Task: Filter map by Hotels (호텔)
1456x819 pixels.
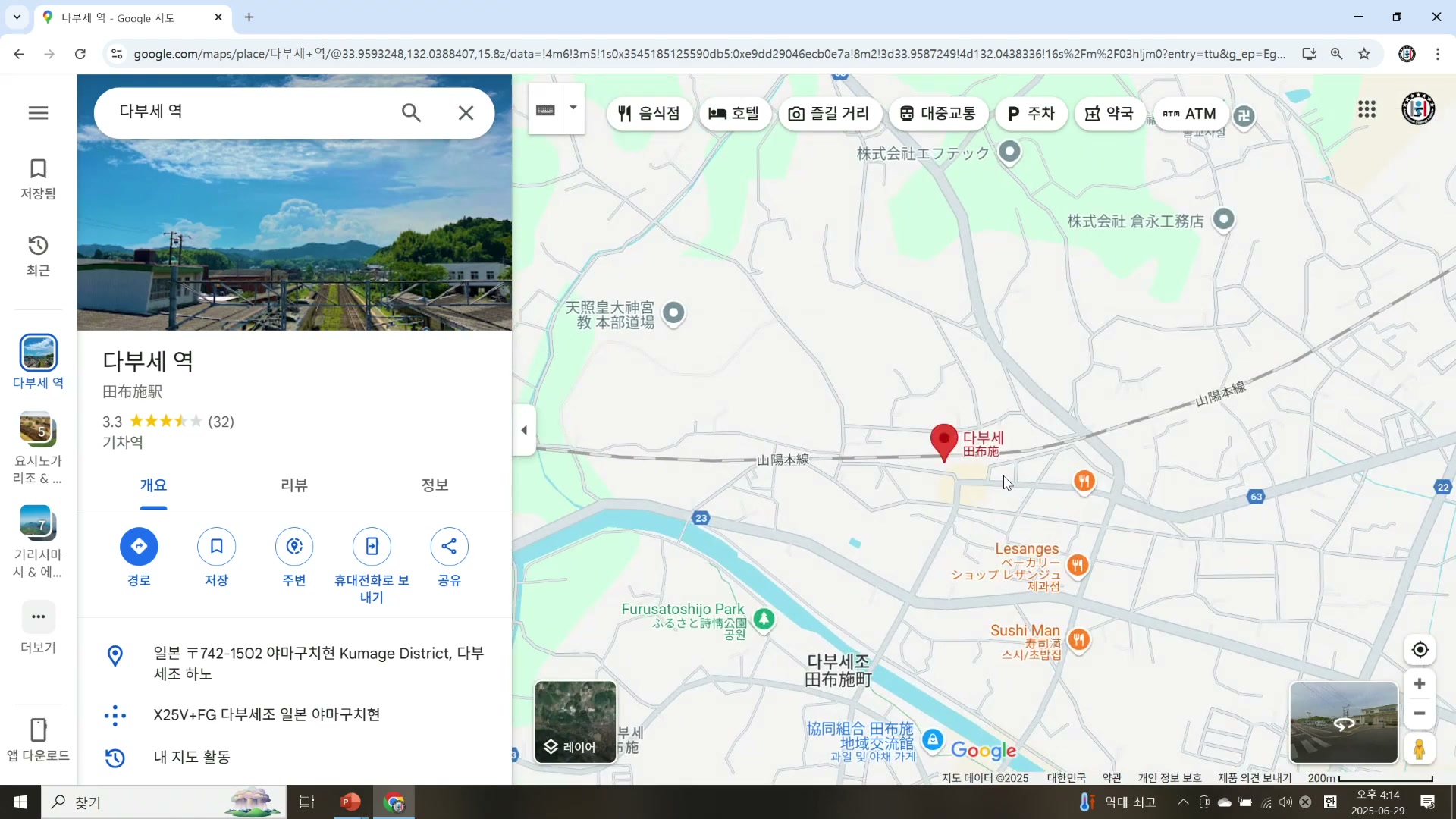Action: tap(733, 114)
